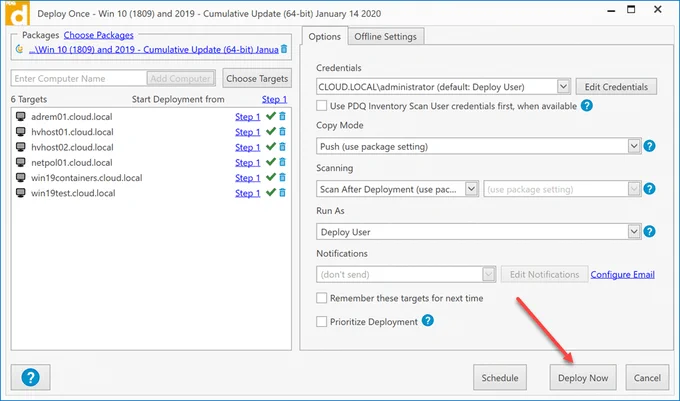Open help for Copy Mode setting
Image resolution: width=680 pixels, height=401 pixels.
pyautogui.click(x=649, y=146)
